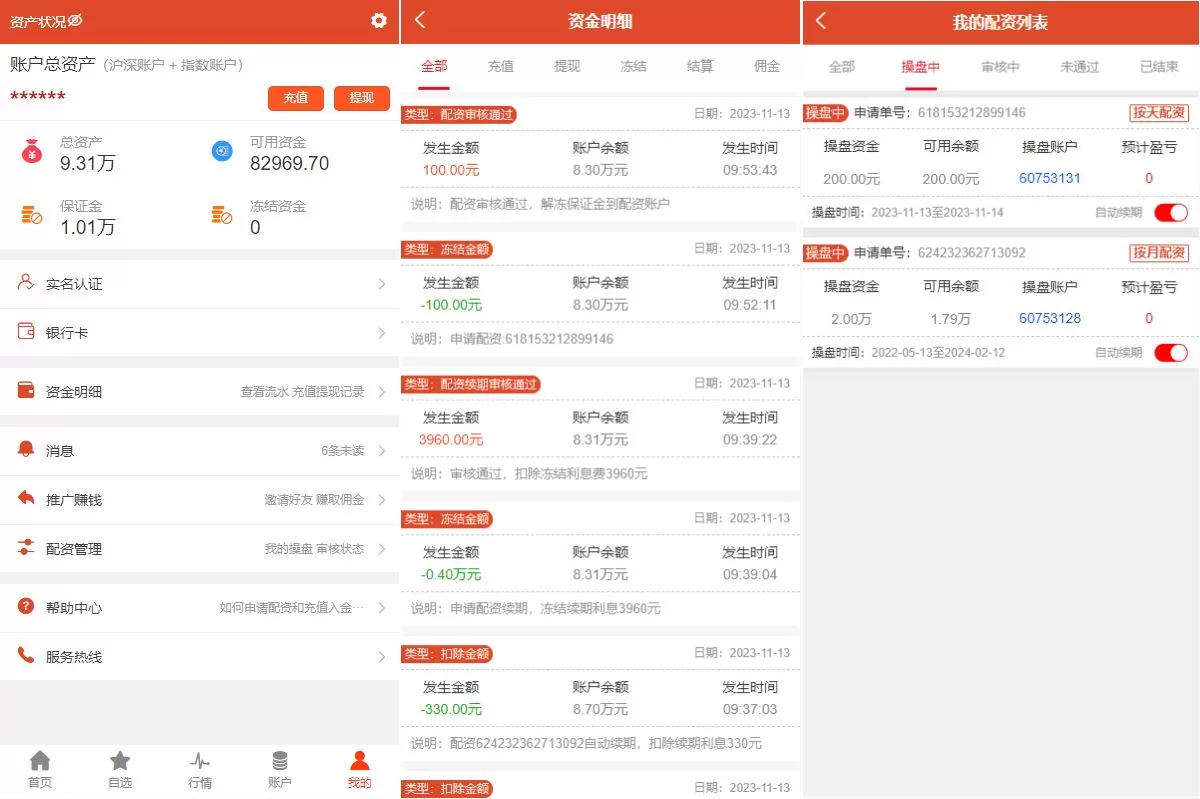Click the available funds blue icon
Image resolution: width=1200 pixels, height=799 pixels.
[x=222, y=151]
